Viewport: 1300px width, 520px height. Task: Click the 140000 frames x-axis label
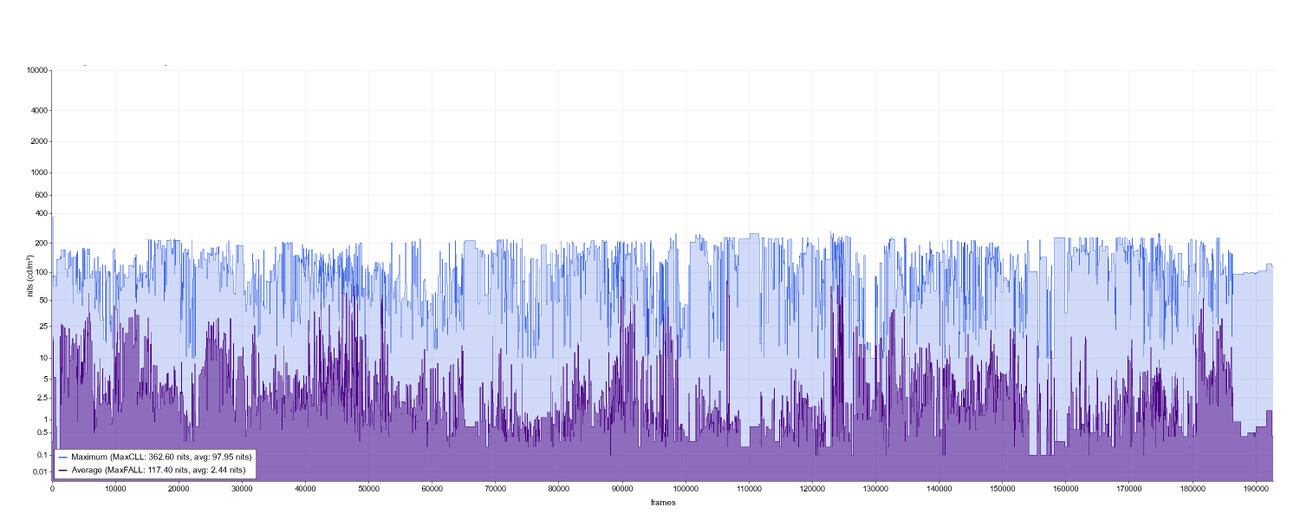tap(939, 489)
